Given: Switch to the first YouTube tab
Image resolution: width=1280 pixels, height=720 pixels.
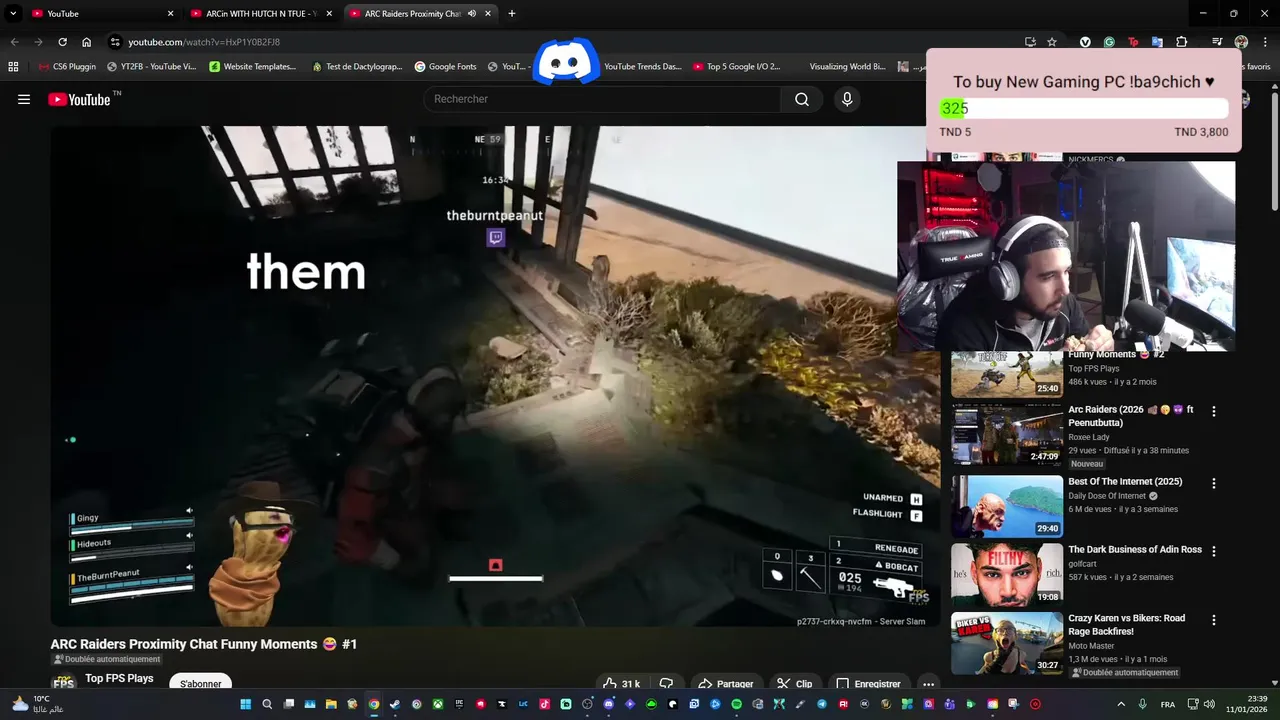Looking at the screenshot, I should point(103,14).
